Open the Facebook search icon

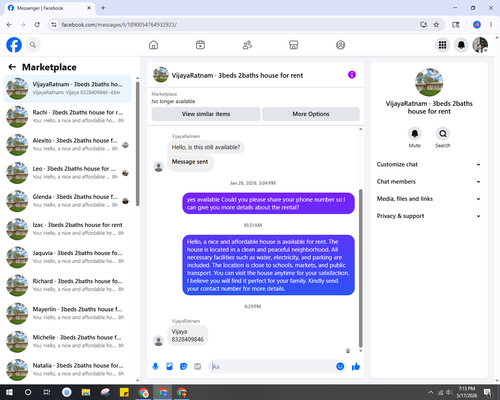click(x=33, y=45)
